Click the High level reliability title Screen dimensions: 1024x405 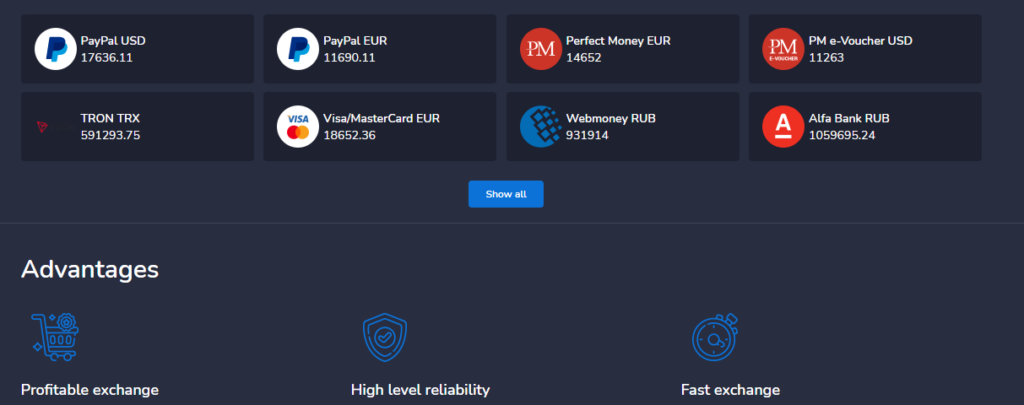click(420, 390)
